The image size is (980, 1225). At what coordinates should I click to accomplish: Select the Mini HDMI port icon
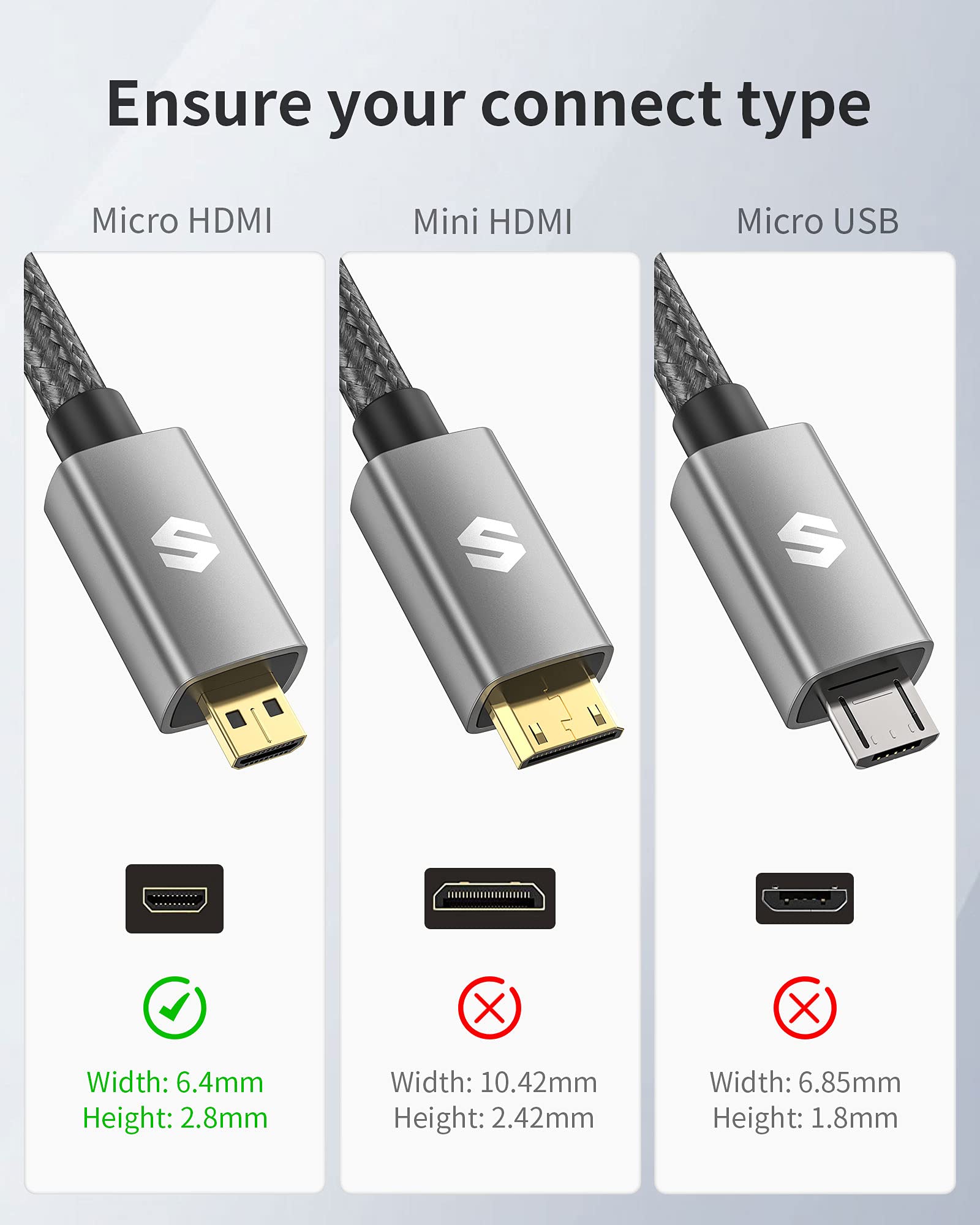click(490, 899)
